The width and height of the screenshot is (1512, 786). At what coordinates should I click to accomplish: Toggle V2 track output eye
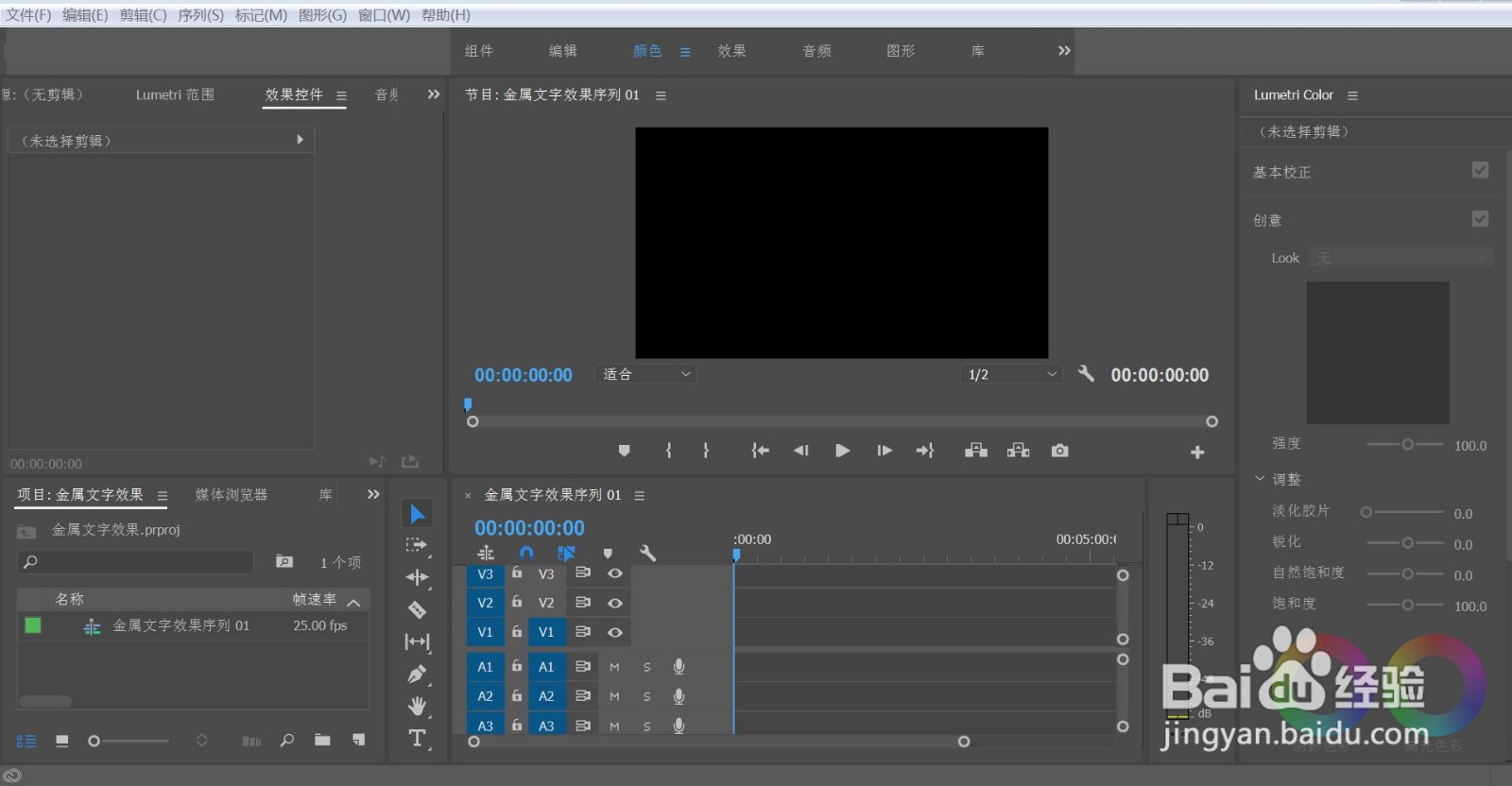click(x=615, y=603)
